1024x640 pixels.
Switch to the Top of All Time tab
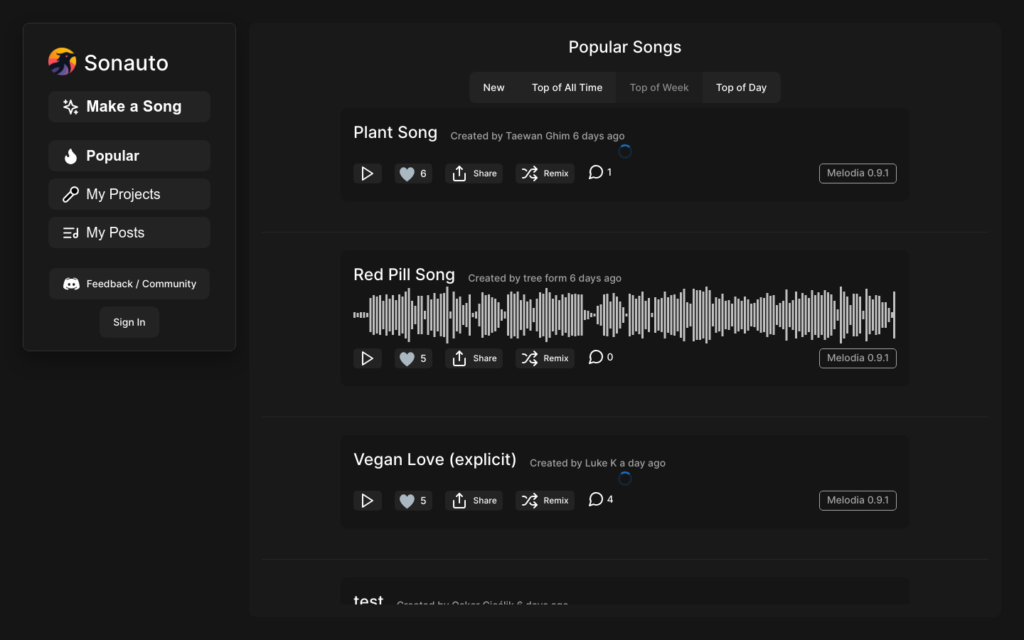(567, 88)
